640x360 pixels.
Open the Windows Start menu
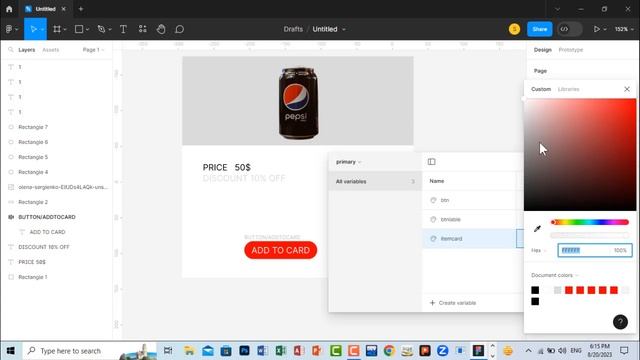pos(11,351)
